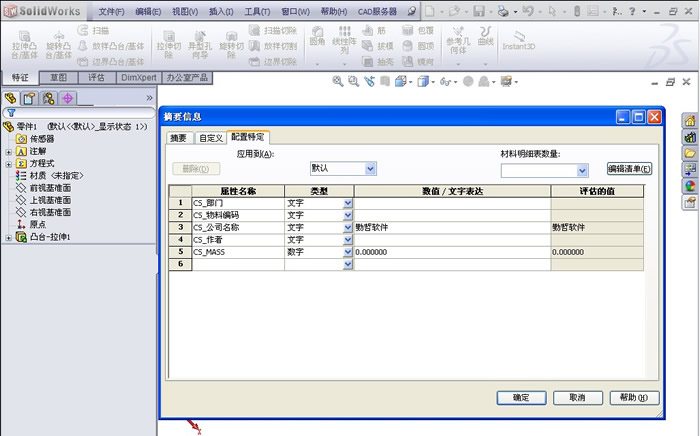Viewport: 700px width, 436px height.
Task: Open the 材料明细表数量 dropdown
Action: [x=582, y=170]
